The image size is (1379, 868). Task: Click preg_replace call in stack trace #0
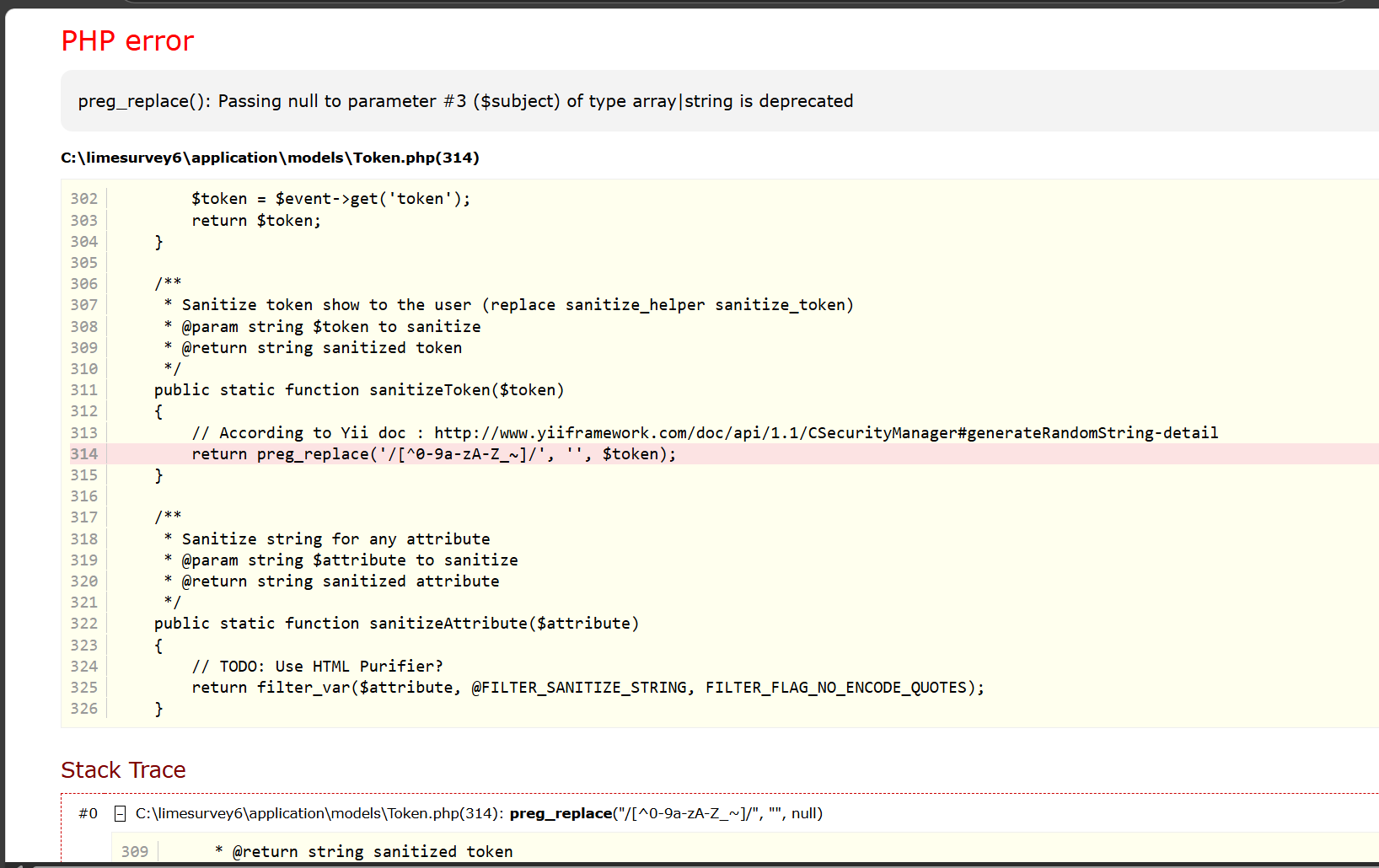point(561,813)
